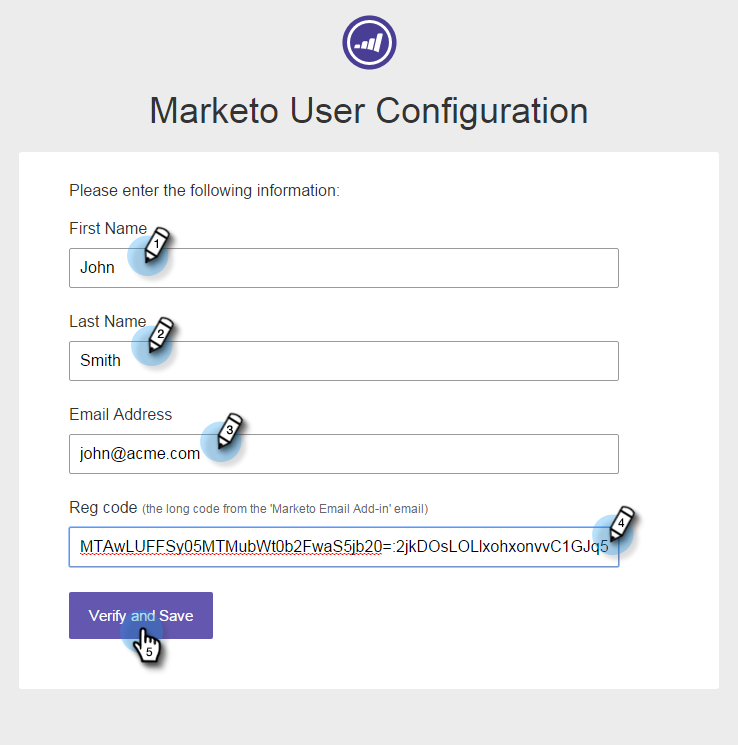
Task: Click the Reg code hint about add-in email
Action: 284,509
